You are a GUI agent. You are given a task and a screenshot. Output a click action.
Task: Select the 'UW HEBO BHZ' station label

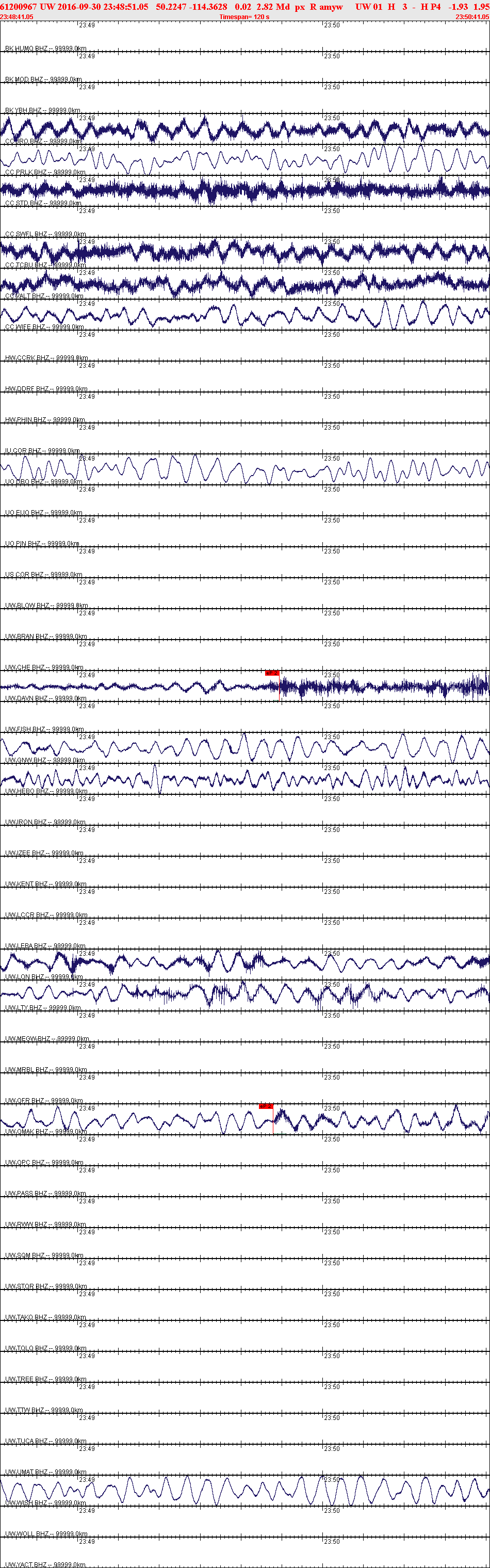click(x=46, y=791)
